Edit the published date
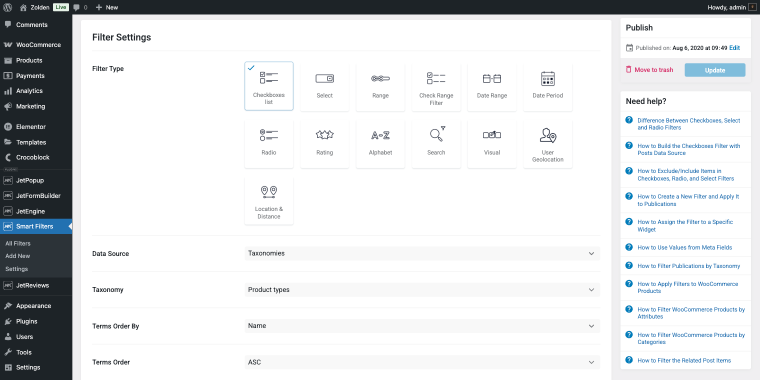 tap(734, 48)
